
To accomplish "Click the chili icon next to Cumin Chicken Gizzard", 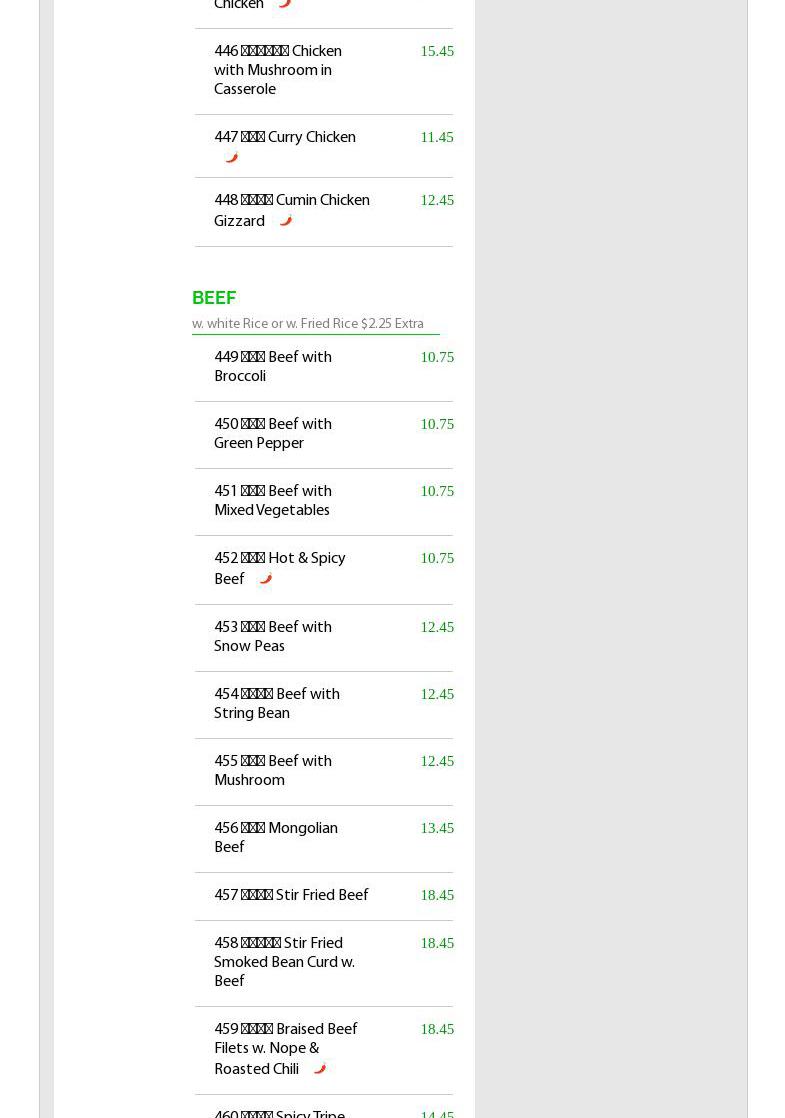I will [285, 221].
